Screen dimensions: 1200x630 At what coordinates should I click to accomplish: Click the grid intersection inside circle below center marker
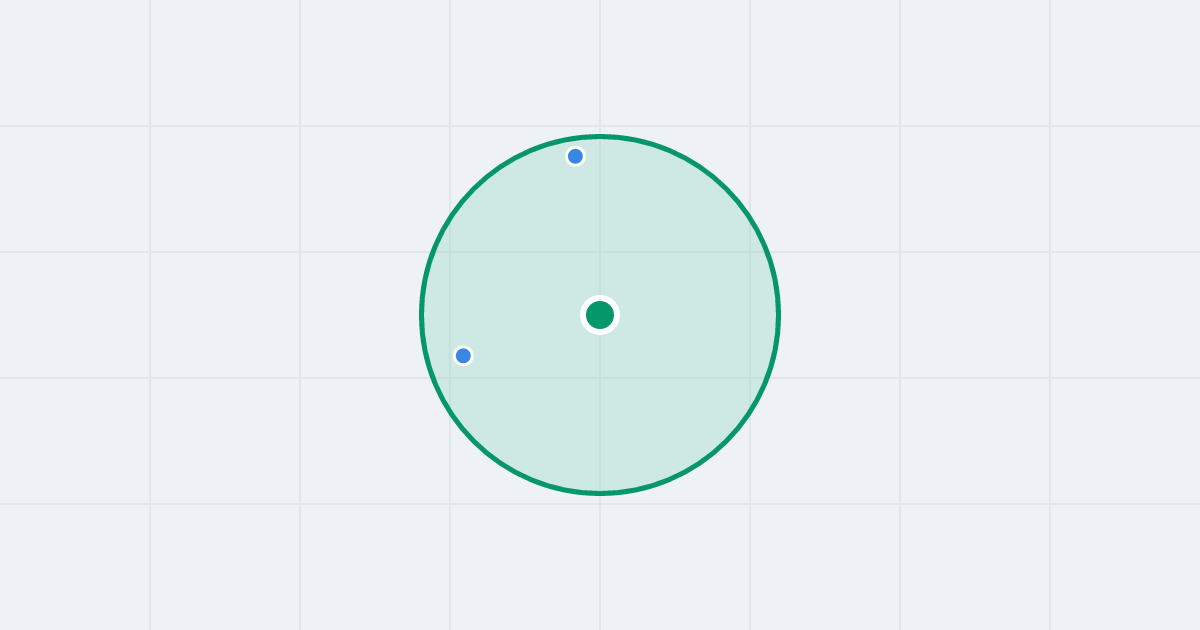(600, 378)
